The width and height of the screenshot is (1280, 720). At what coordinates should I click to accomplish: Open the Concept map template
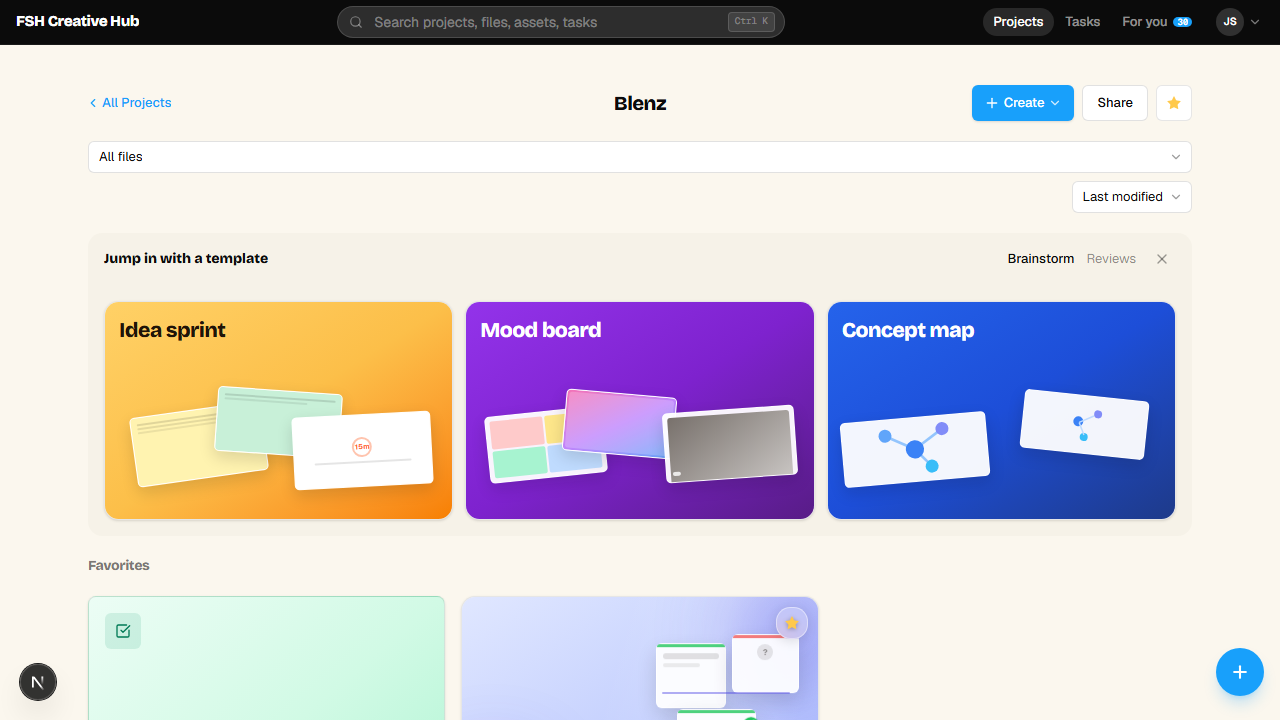tap(1002, 411)
